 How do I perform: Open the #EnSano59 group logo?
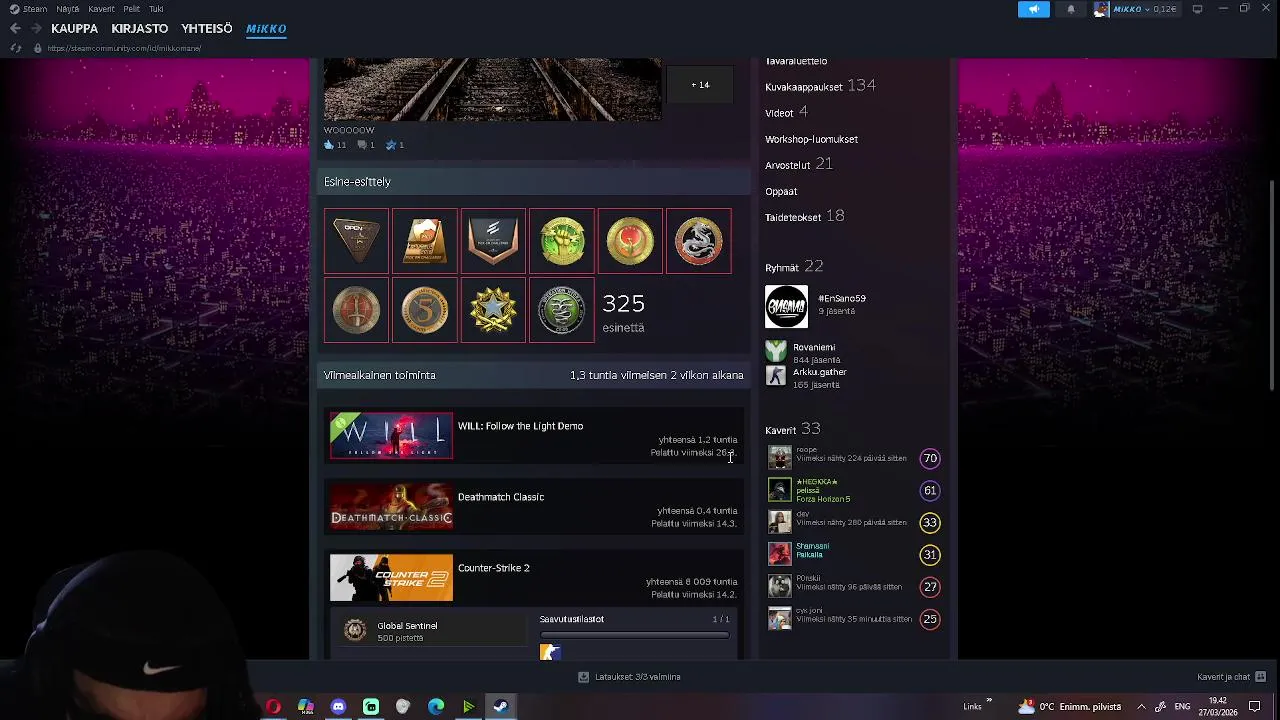[786, 307]
